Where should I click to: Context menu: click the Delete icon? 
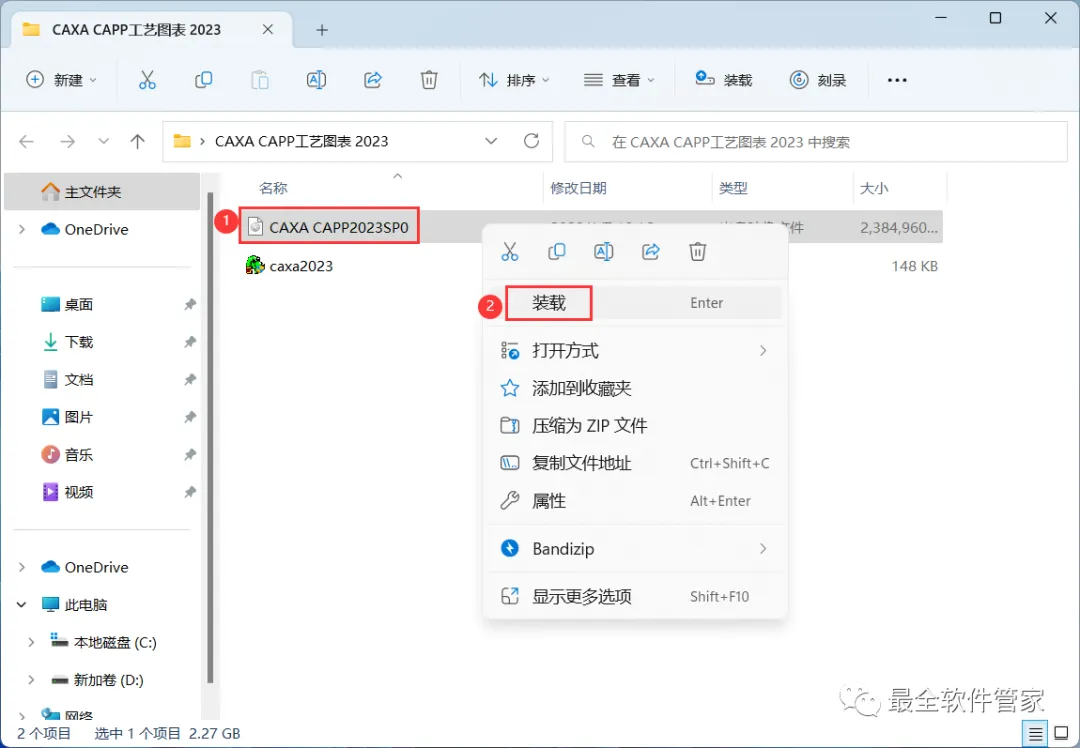click(698, 251)
